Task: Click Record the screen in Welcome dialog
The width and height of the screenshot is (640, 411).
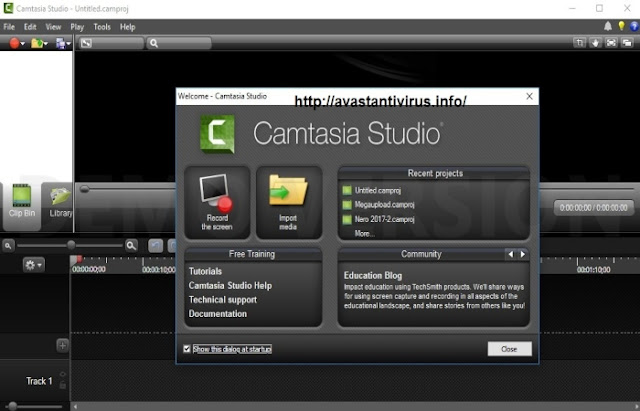Action: click(217, 202)
